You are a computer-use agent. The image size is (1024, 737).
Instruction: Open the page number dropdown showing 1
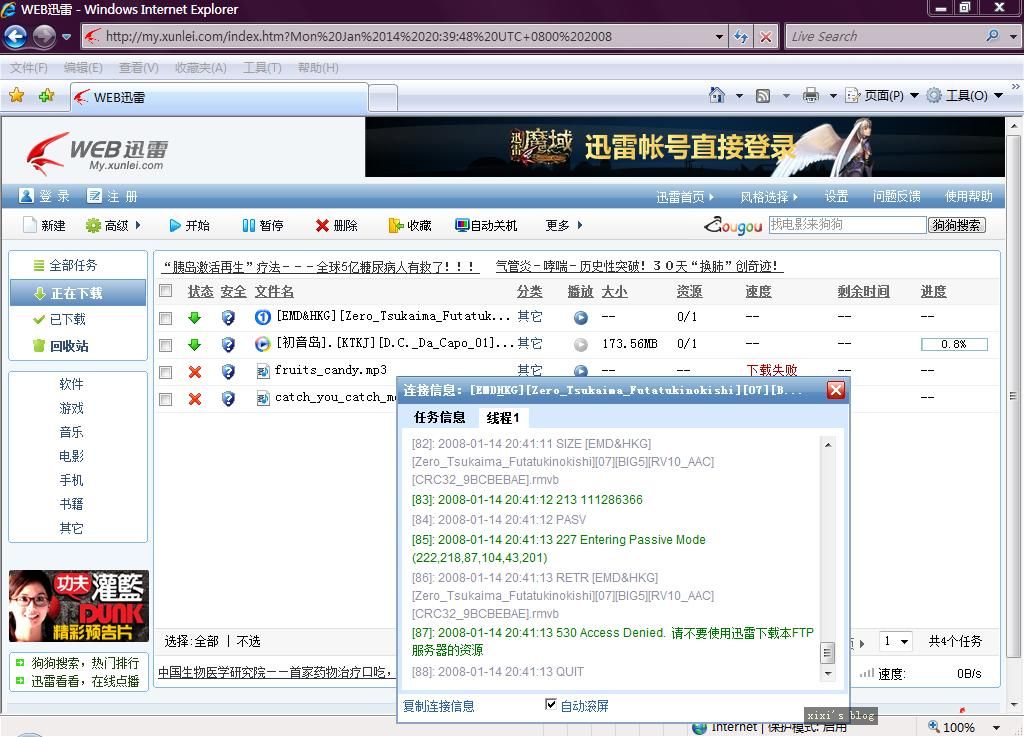pyautogui.click(x=895, y=641)
